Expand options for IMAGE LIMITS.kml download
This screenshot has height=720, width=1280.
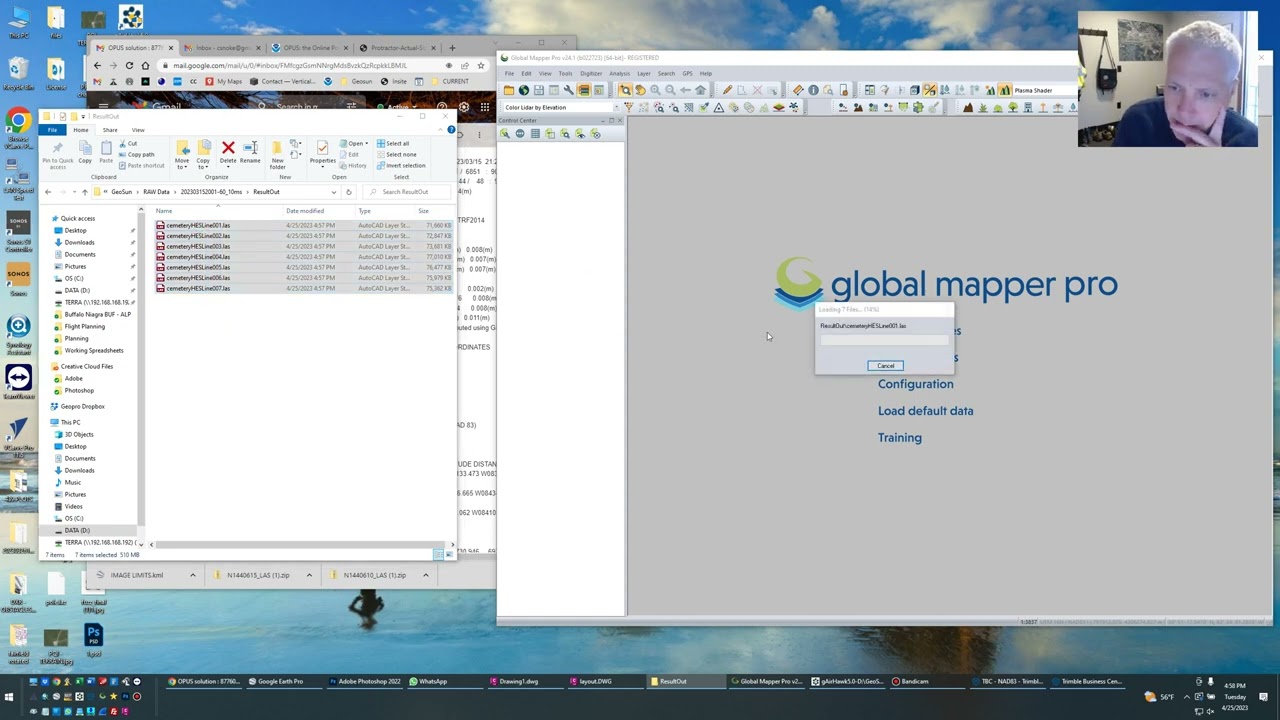click(193, 575)
